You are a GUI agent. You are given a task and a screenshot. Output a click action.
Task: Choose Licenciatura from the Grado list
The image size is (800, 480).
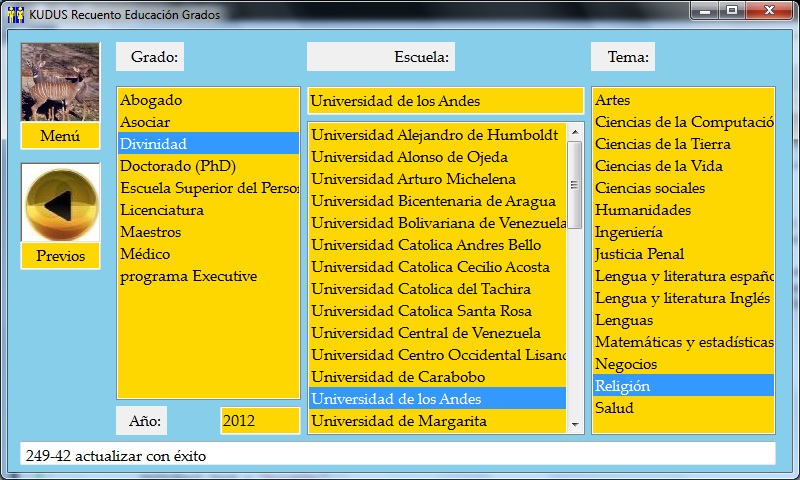coord(162,210)
